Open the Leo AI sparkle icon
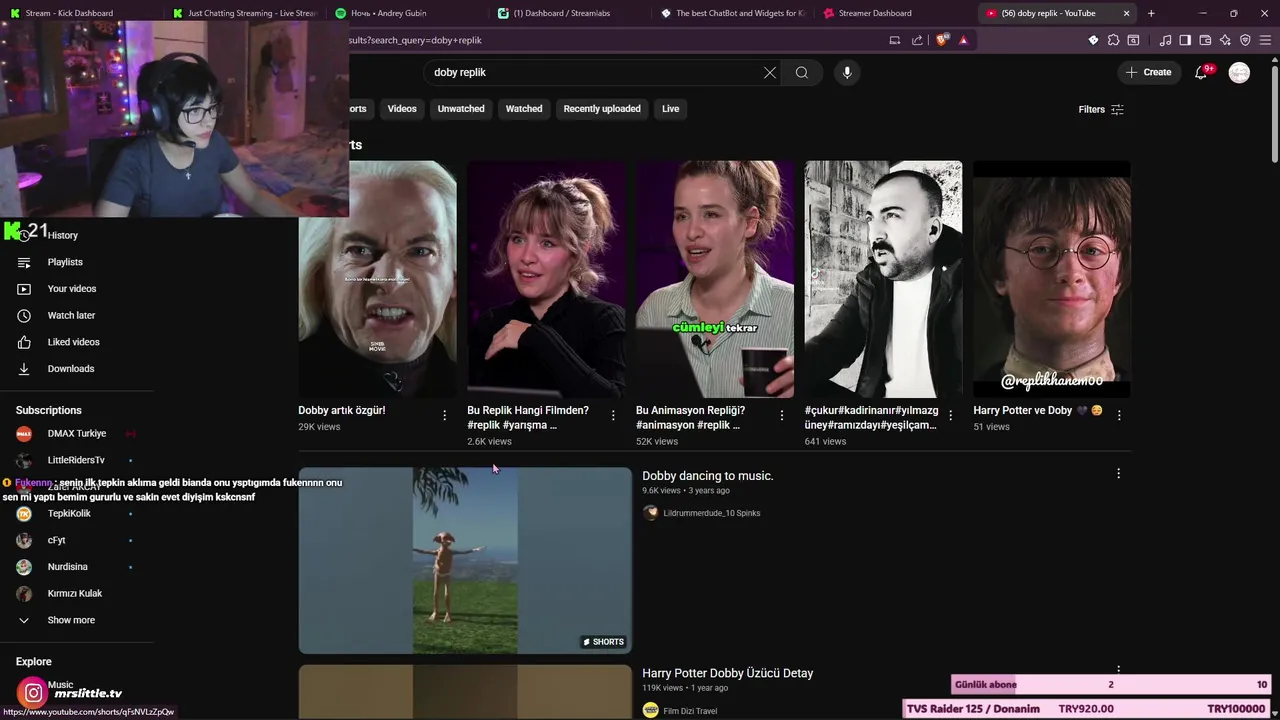 [1225, 40]
